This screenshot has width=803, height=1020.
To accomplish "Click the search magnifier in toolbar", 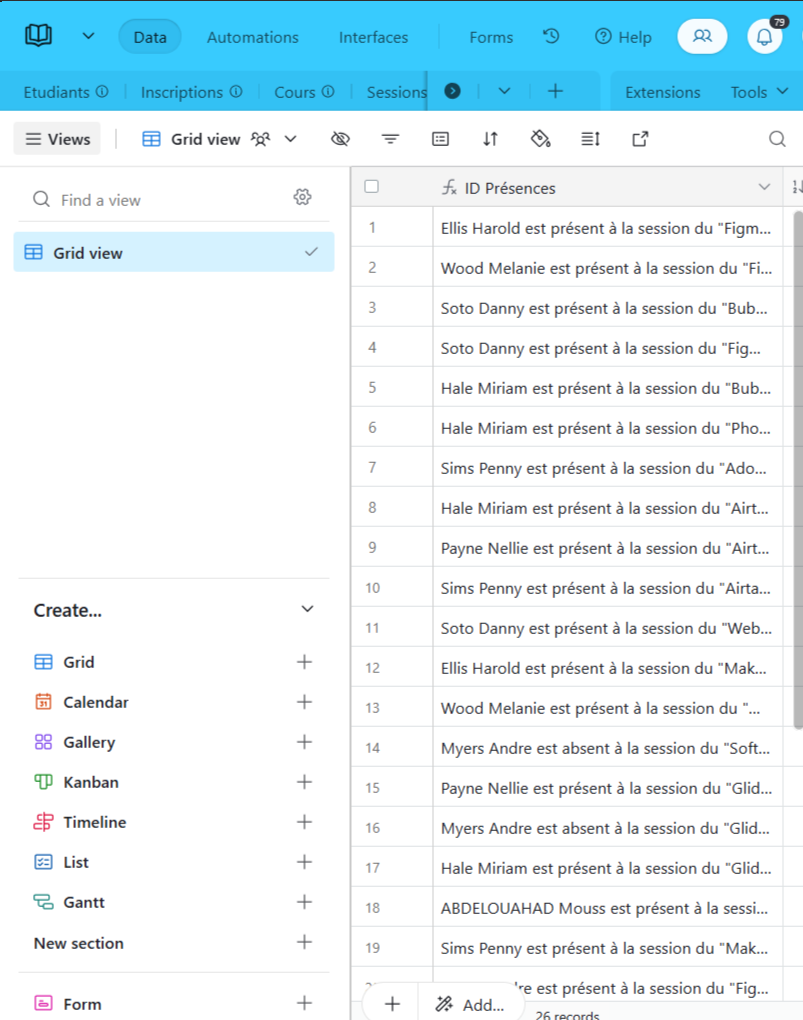I will coord(777,139).
